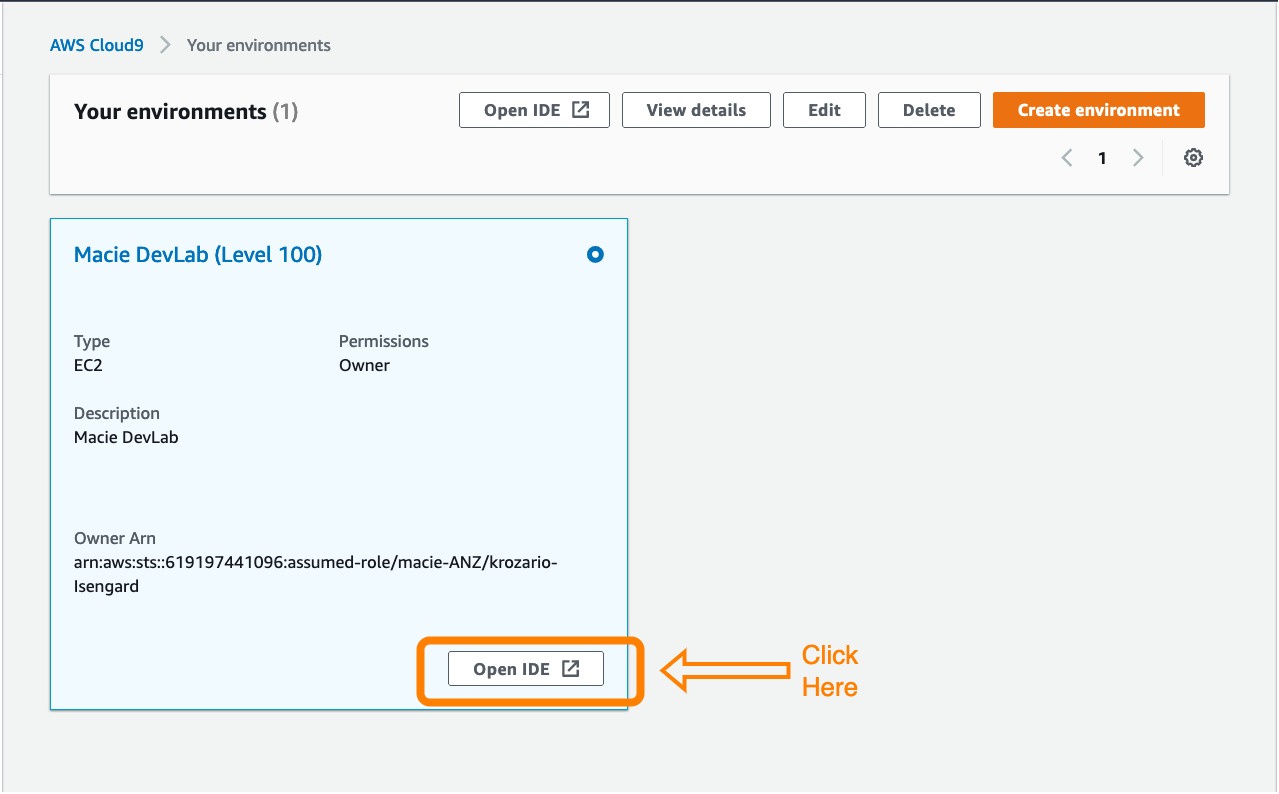This screenshot has height=794, width=1279.
Task: Click the "Description" field label
Action: (x=117, y=413)
